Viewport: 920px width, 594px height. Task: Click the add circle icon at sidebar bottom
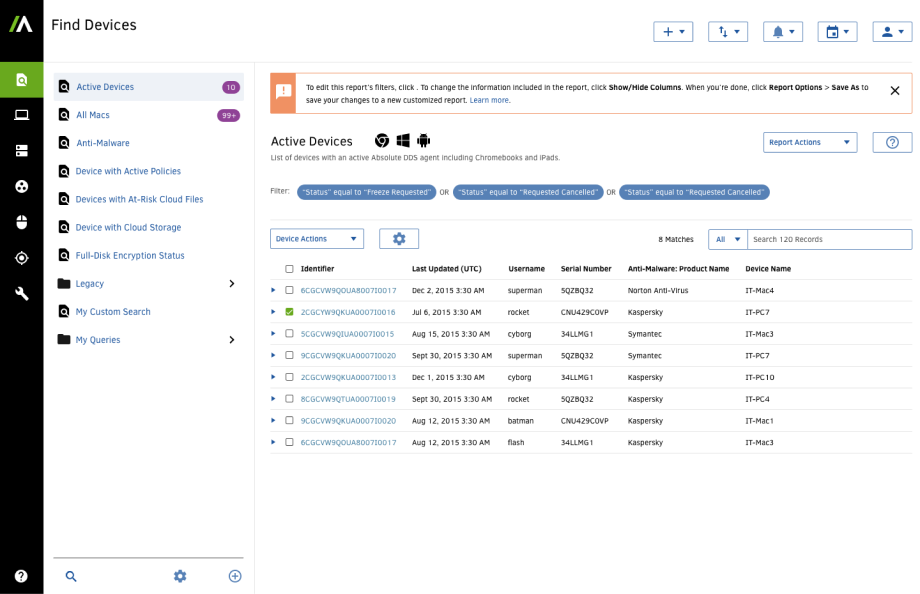235,576
